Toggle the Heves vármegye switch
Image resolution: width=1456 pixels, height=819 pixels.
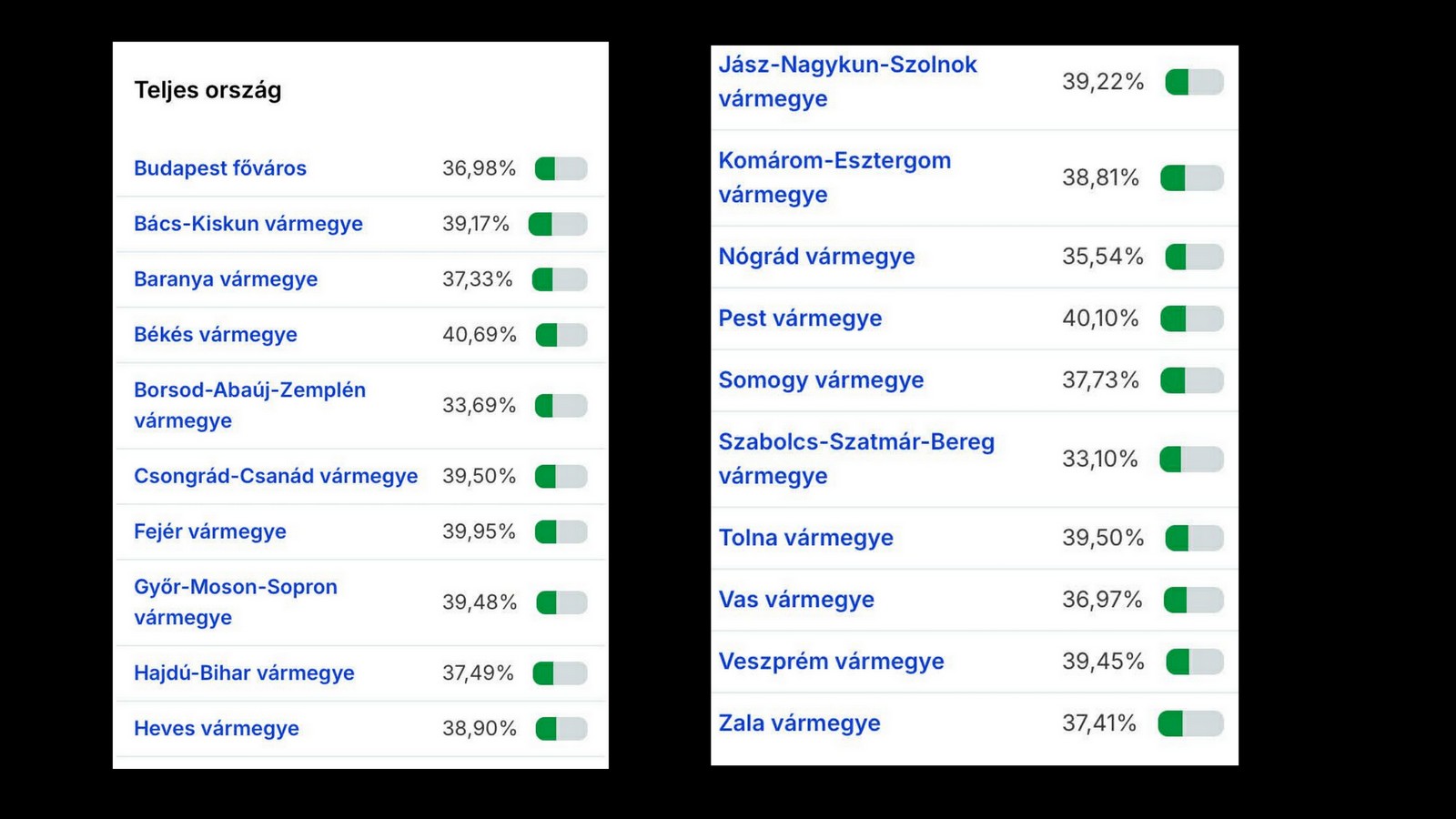pos(561,729)
